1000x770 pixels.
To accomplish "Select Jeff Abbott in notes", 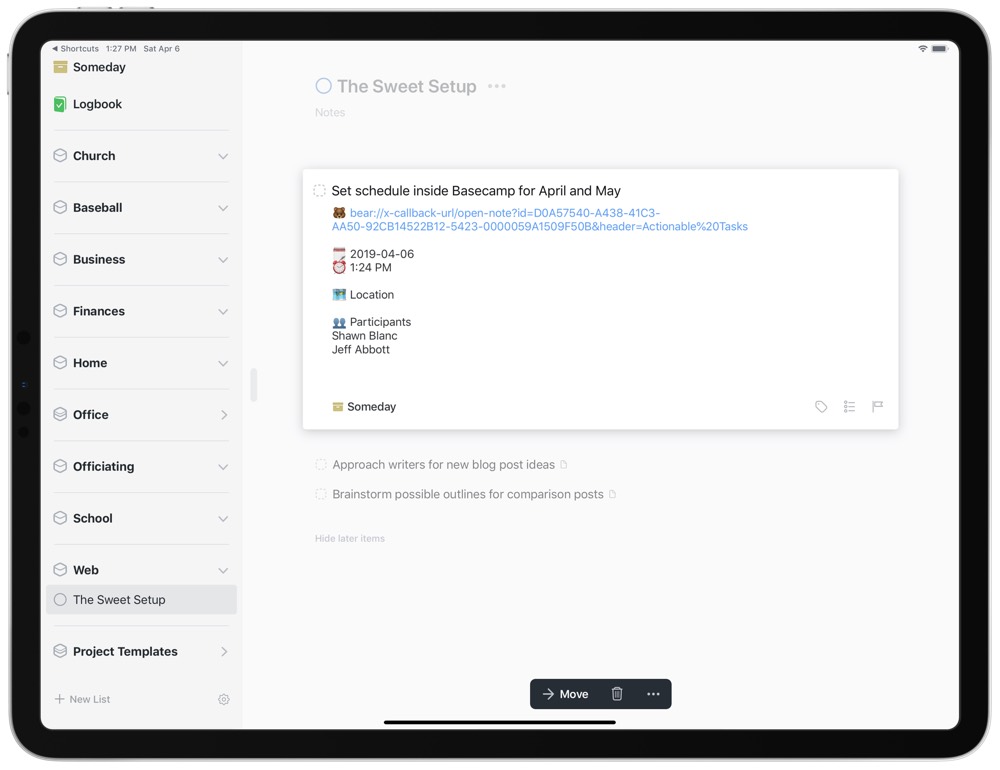I will pos(360,350).
